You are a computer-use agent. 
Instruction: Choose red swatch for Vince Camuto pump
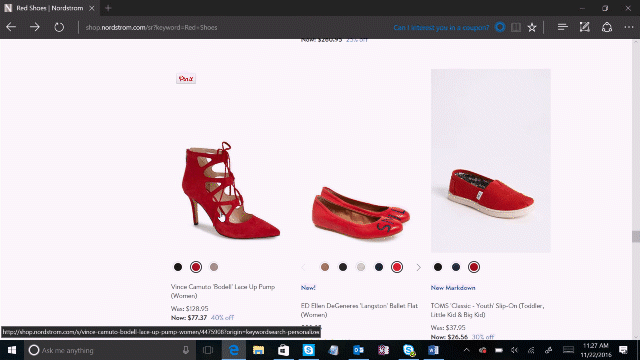click(196, 267)
